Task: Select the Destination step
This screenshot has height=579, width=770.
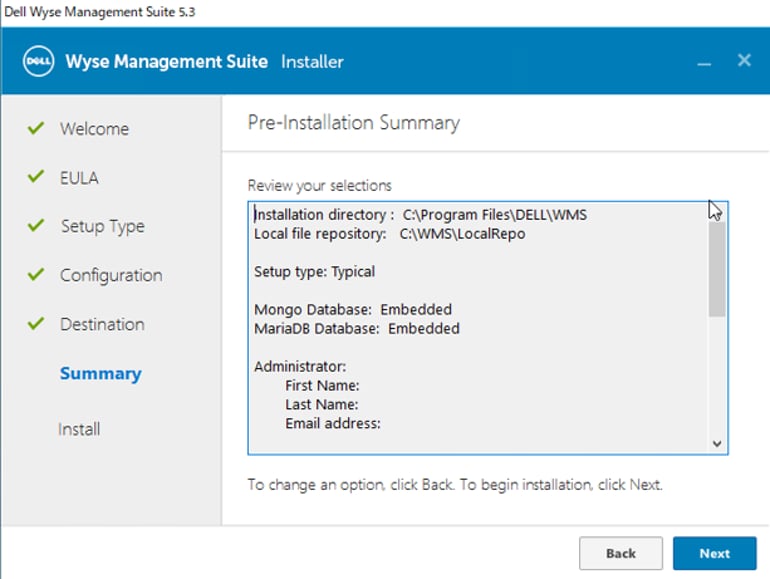Action: coord(102,324)
